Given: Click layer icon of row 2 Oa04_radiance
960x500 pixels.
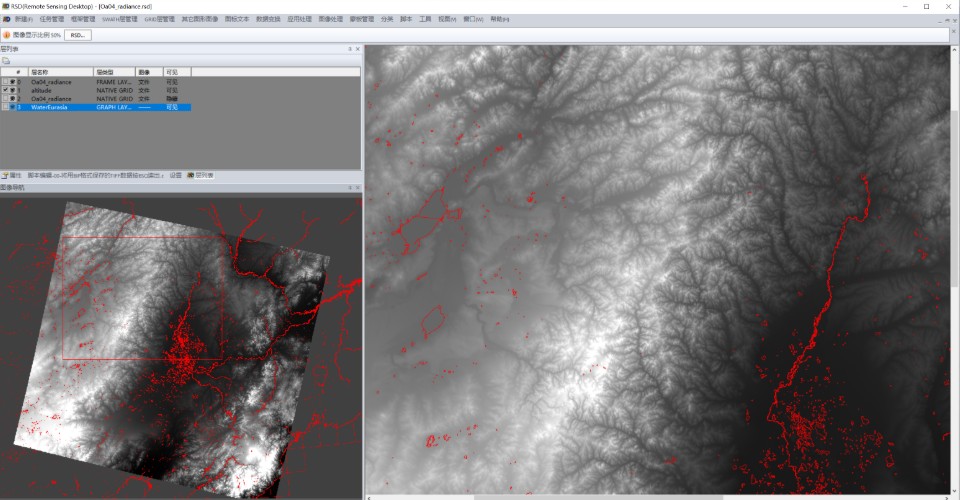Looking at the screenshot, I should pyautogui.click(x=13, y=99).
